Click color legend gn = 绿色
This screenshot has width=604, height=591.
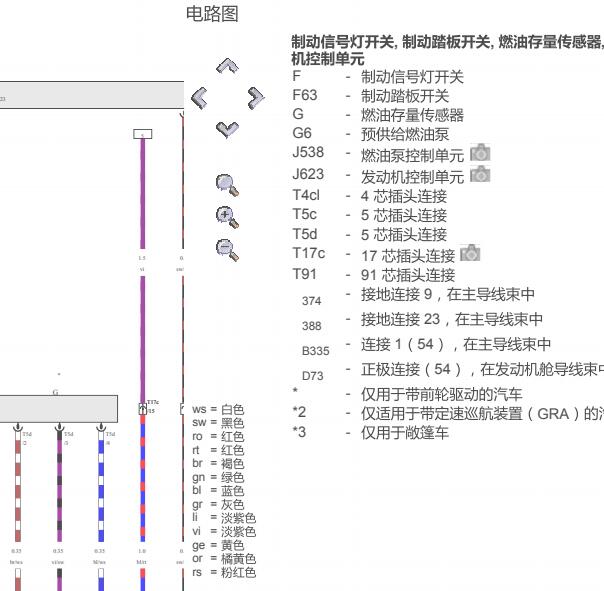[x=218, y=477]
